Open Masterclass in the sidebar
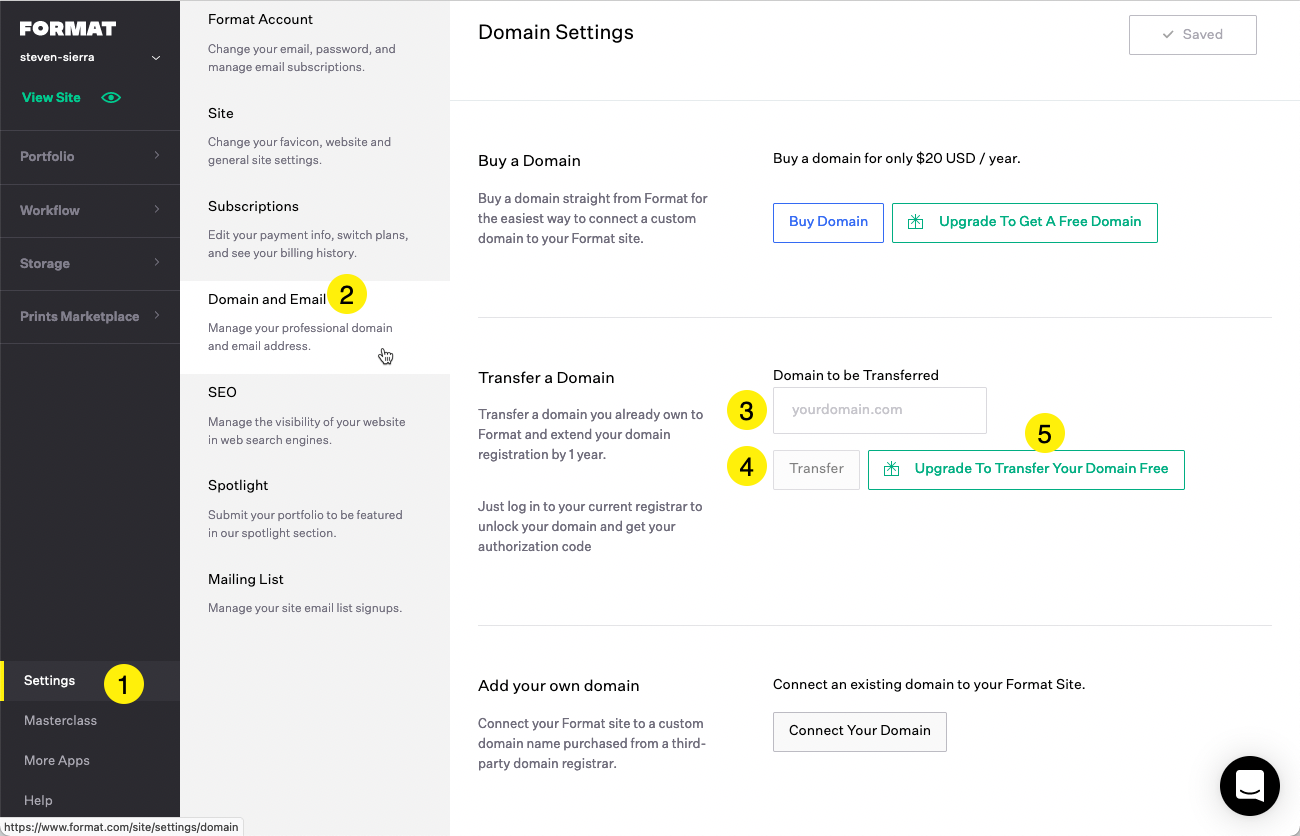This screenshot has height=836, width=1300. coord(60,721)
